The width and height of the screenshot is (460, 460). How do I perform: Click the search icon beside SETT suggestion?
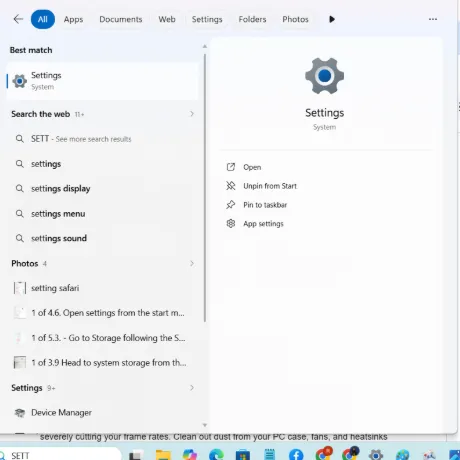point(20,139)
